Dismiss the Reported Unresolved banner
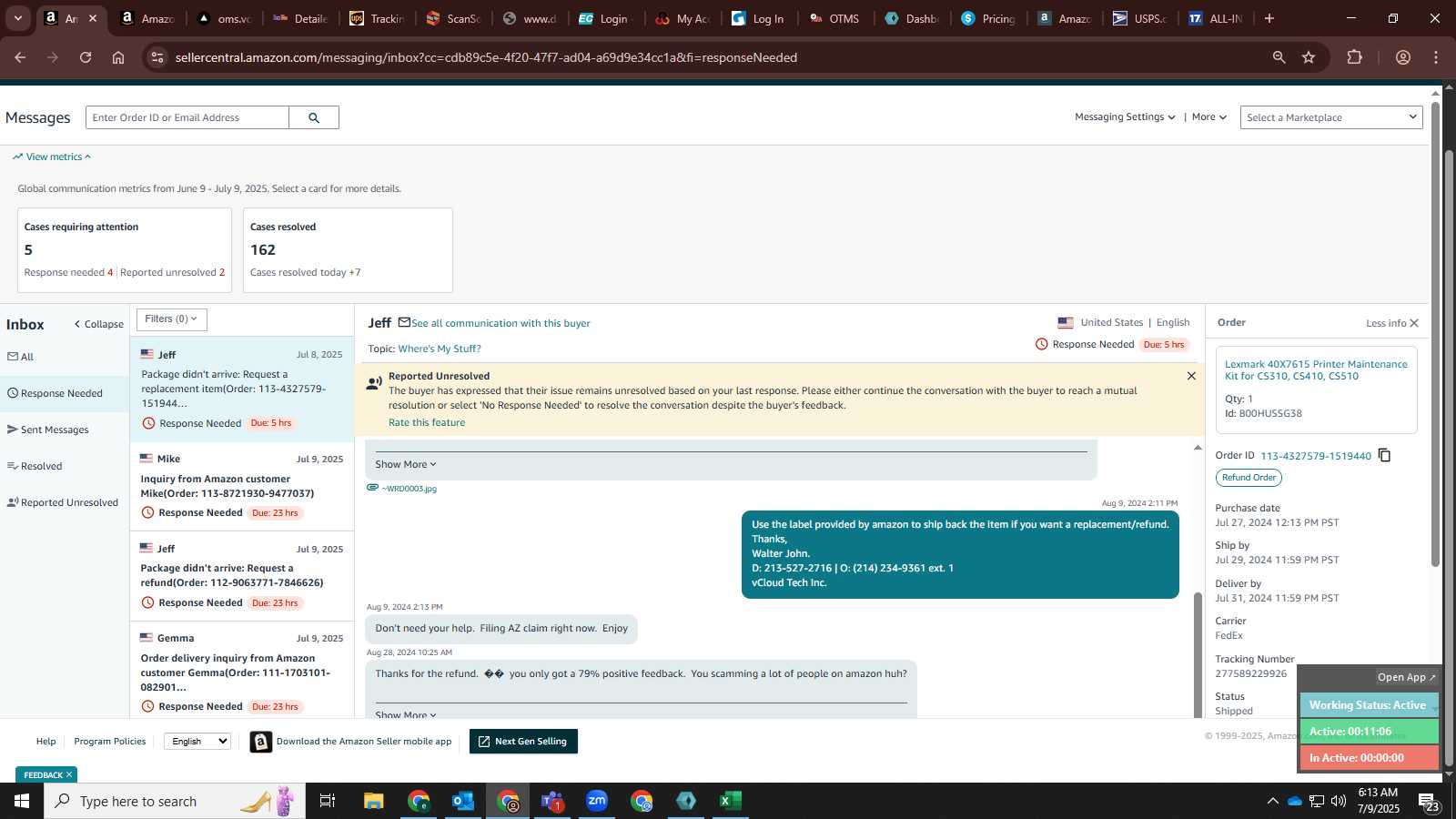1456x819 pixels. click(x=1191, y=376)
